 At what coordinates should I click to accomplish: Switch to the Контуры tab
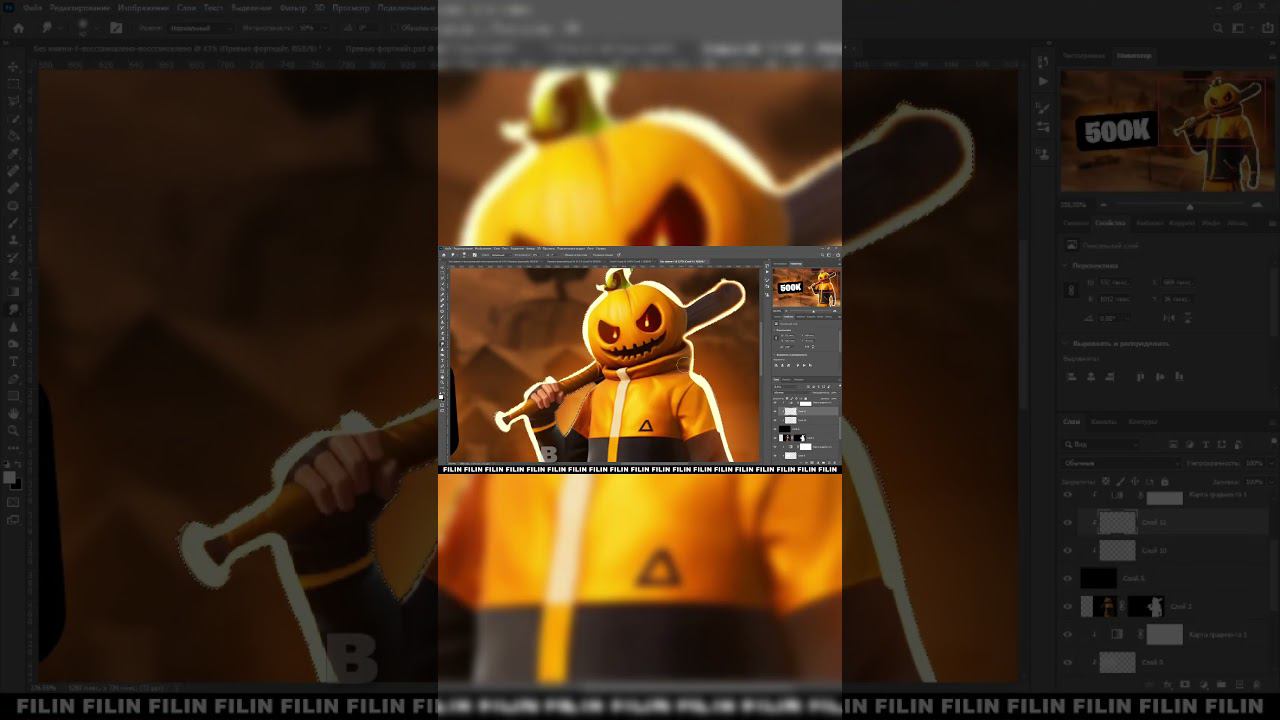tap(1142, 421)
